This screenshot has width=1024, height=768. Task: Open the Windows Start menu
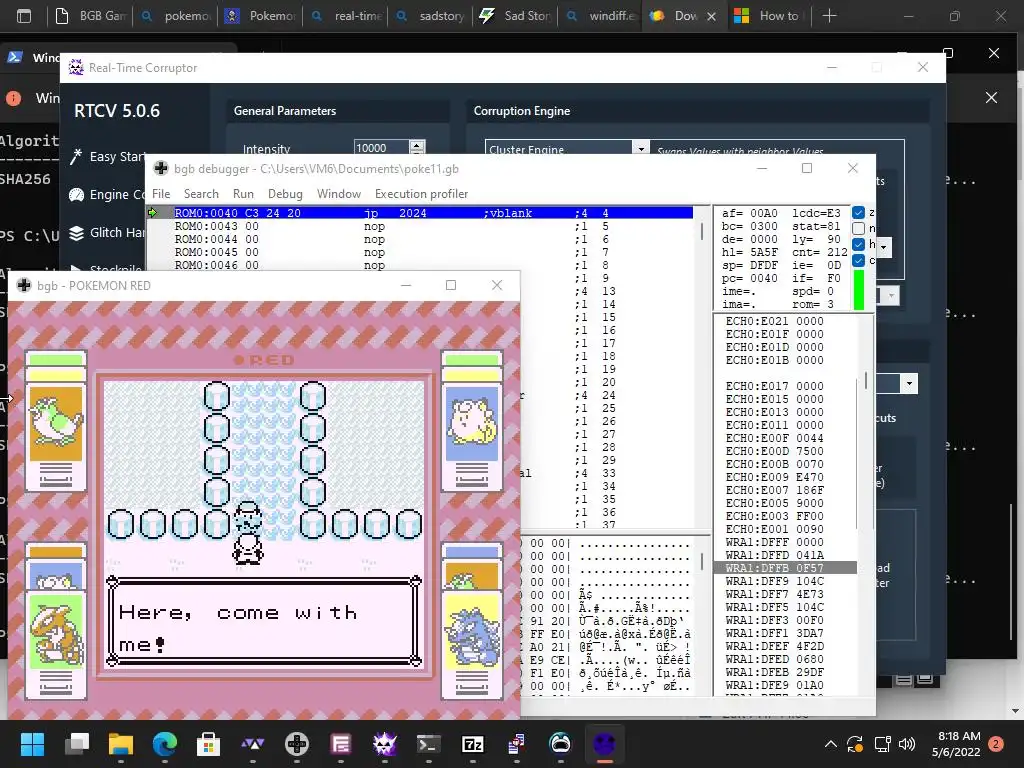[32, 743]
